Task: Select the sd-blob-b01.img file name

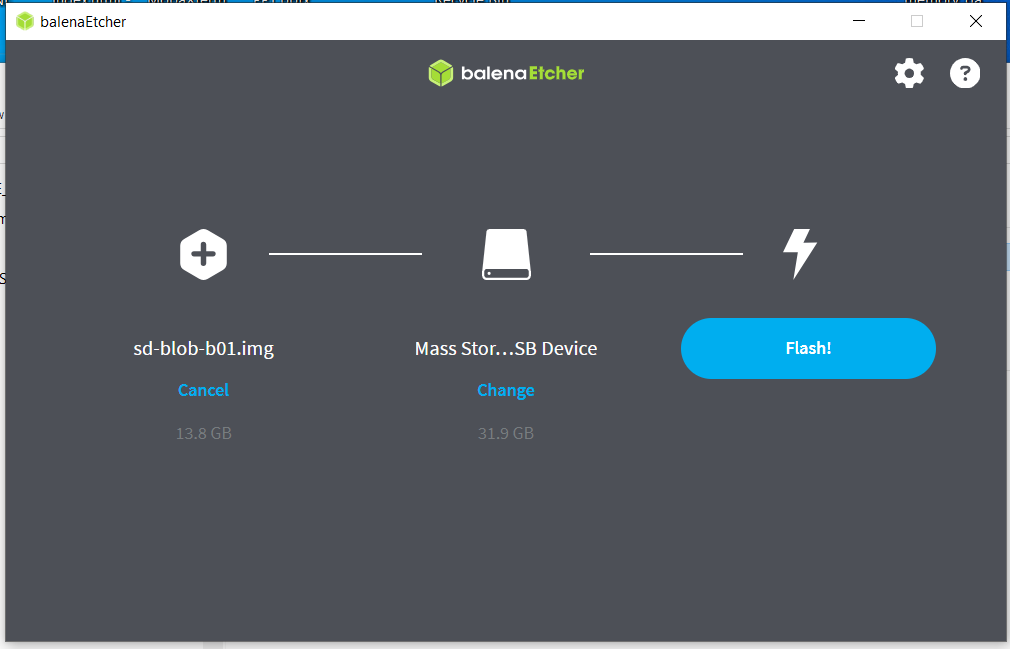Action: point(204,348)
